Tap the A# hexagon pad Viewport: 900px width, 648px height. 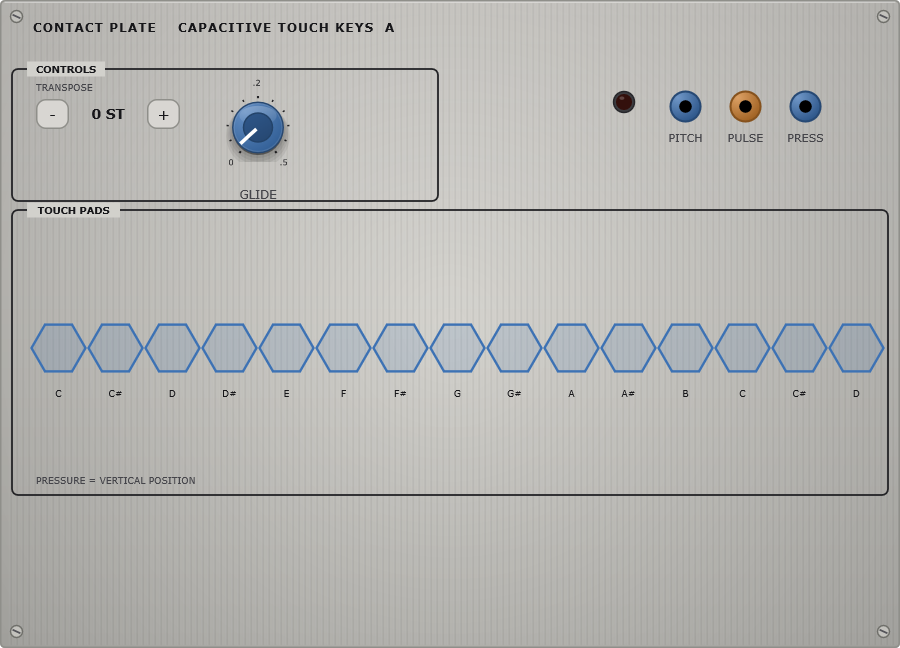[x=628, y=348]
